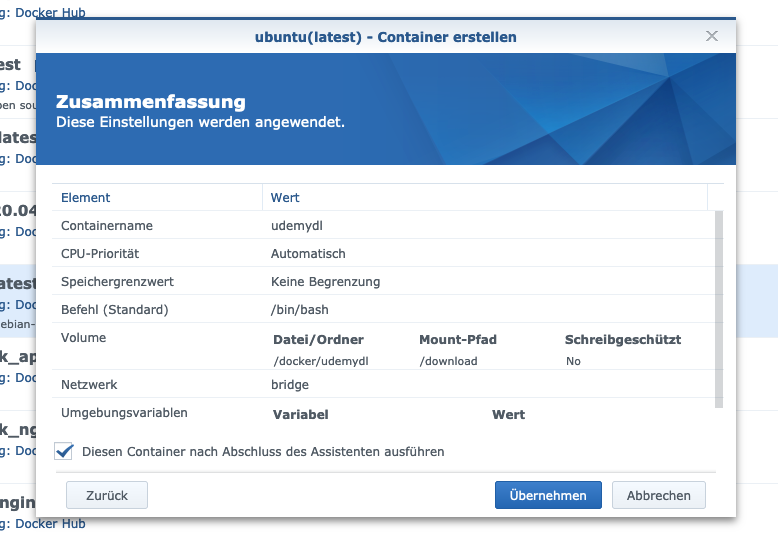Select the /download mount path
This screenshot has width=778, height=544.
(x=448, y=361)
